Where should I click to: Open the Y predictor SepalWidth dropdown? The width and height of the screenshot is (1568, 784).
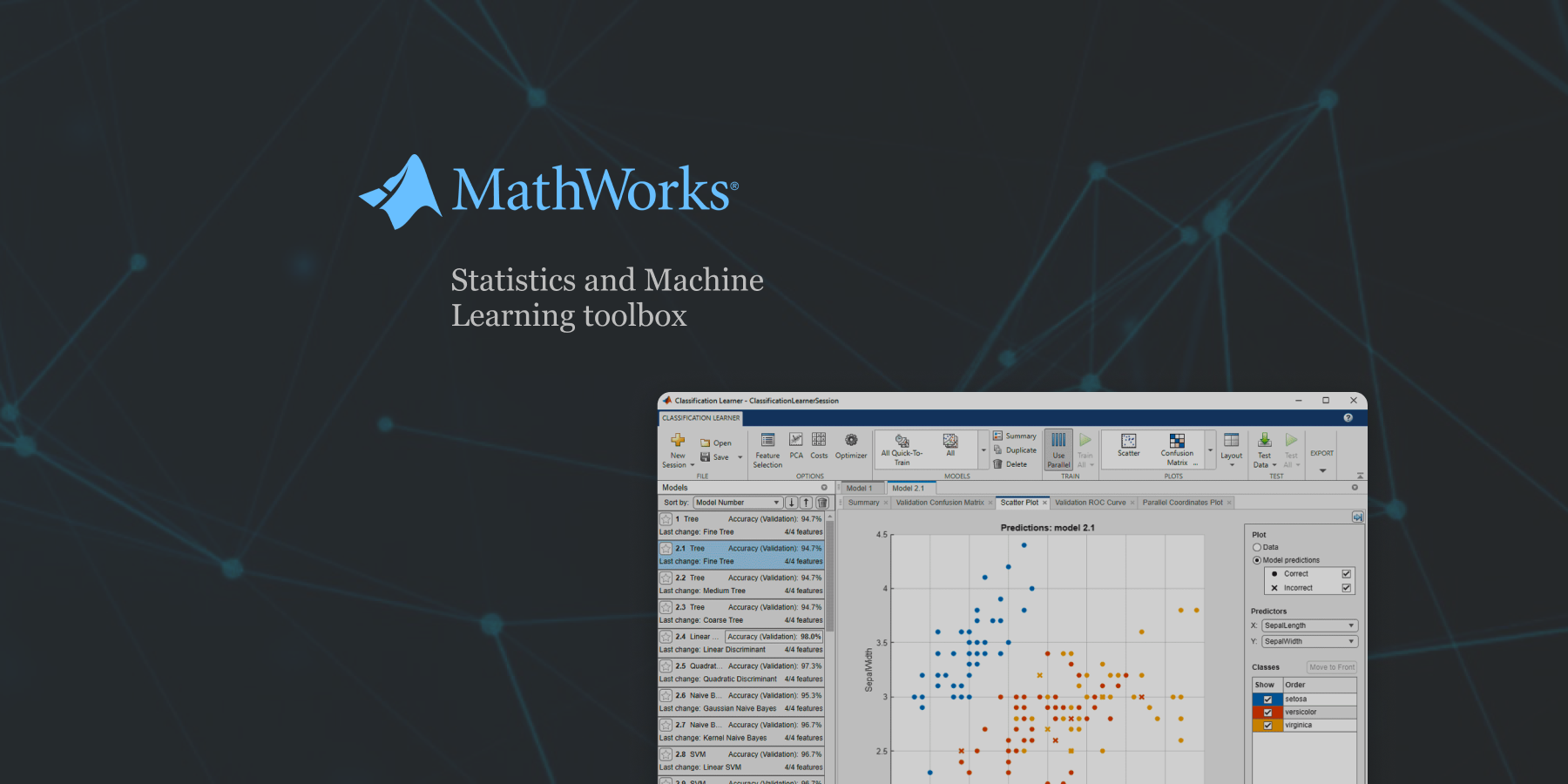tap(1309, 641)
